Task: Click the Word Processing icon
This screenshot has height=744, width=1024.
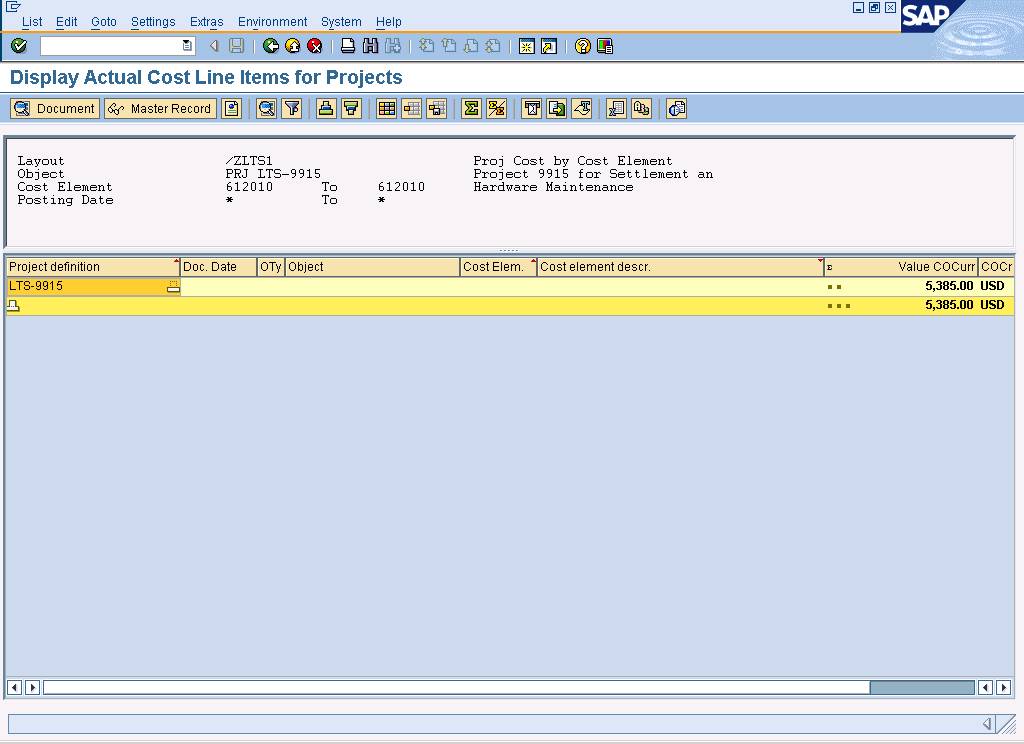Action: click(x=532, y=108)
